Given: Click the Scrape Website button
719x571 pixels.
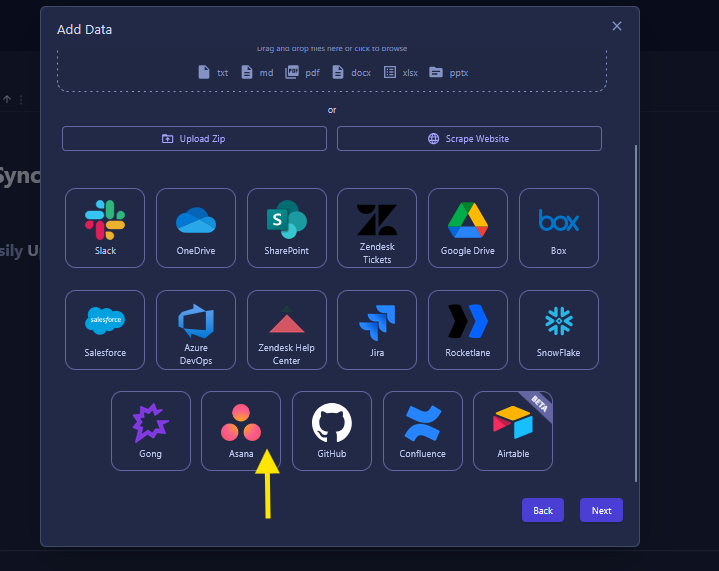Looking at the screenshot, I should click(x=469, y=139).
